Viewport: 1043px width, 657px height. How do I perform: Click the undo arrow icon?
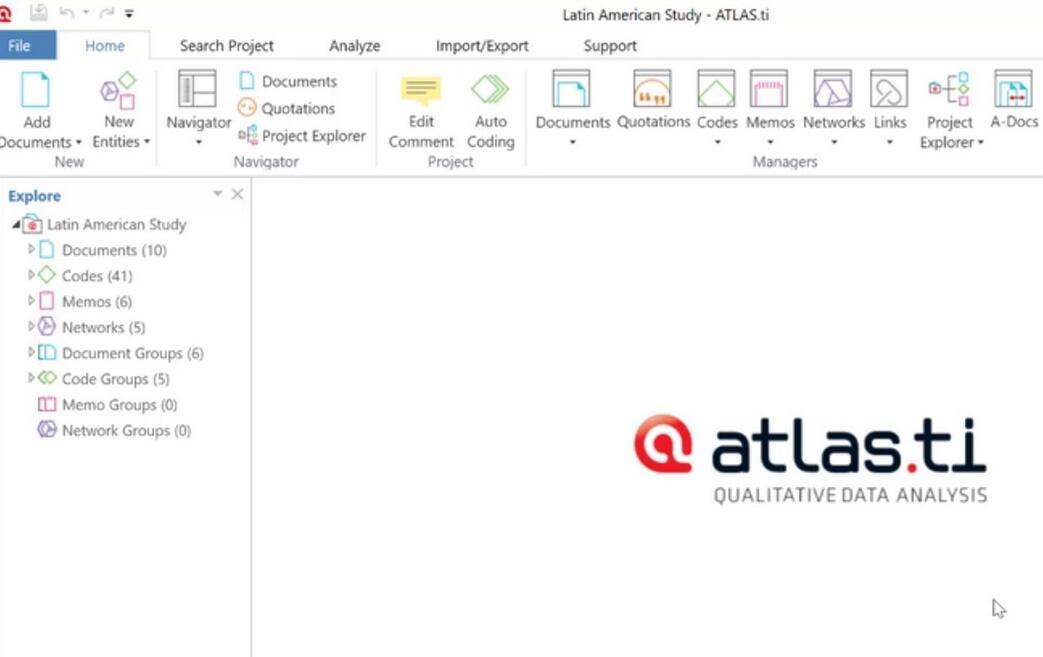67,13
